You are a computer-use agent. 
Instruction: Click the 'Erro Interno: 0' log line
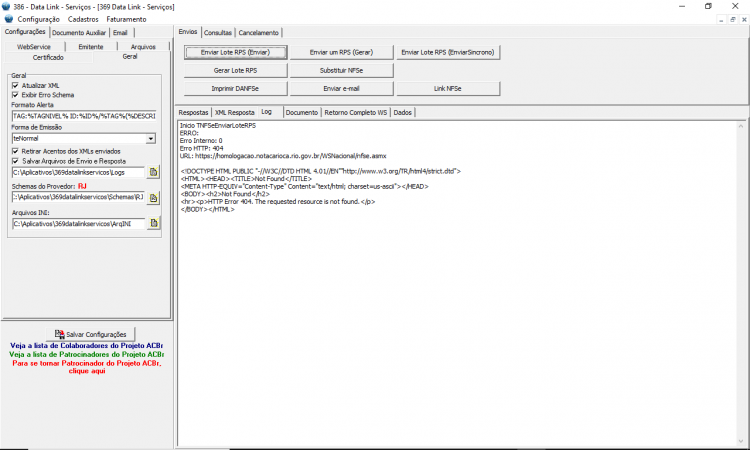point(201,141)
